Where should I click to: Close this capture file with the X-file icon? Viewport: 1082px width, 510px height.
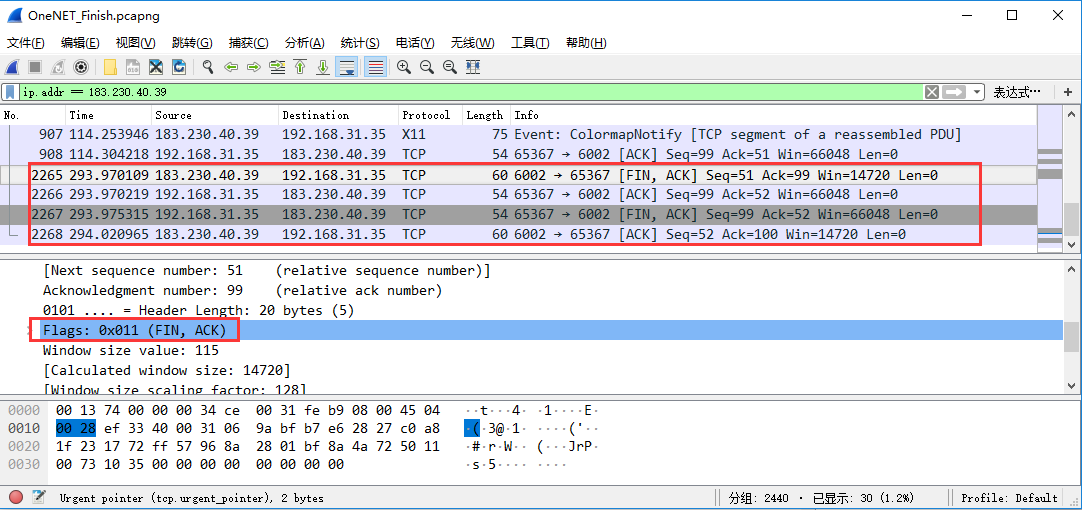(x=156, y=67)
